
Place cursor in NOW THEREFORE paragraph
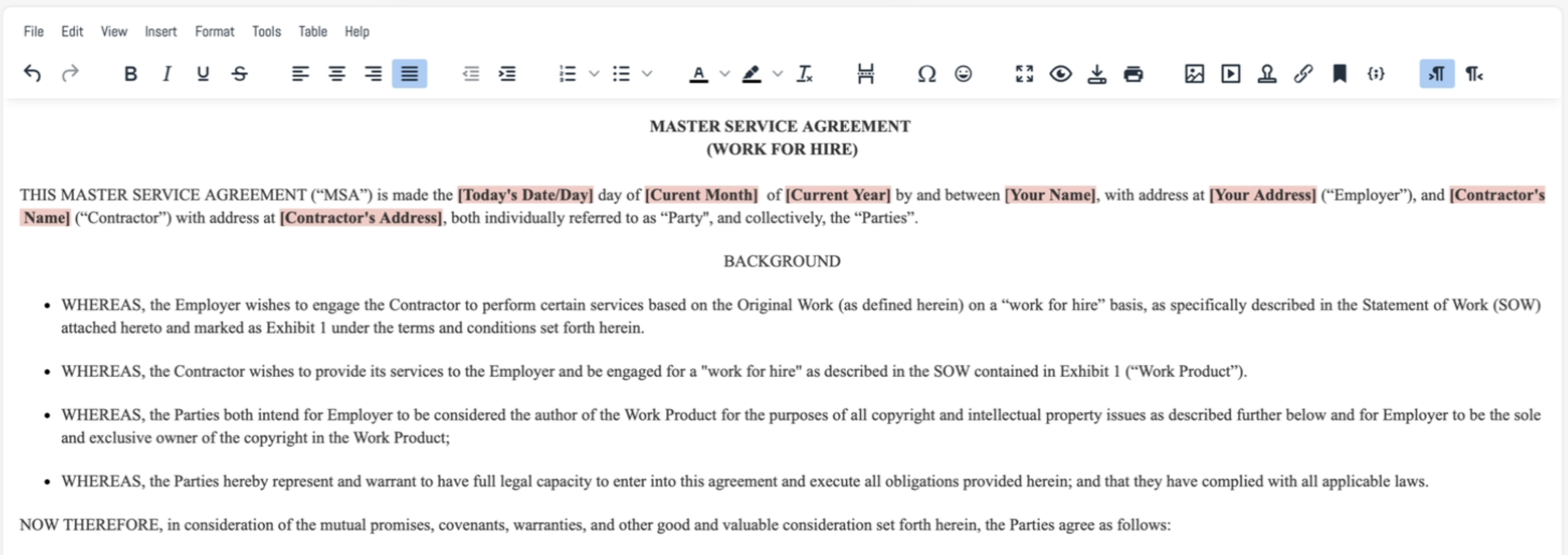click(x=595, y=524)
